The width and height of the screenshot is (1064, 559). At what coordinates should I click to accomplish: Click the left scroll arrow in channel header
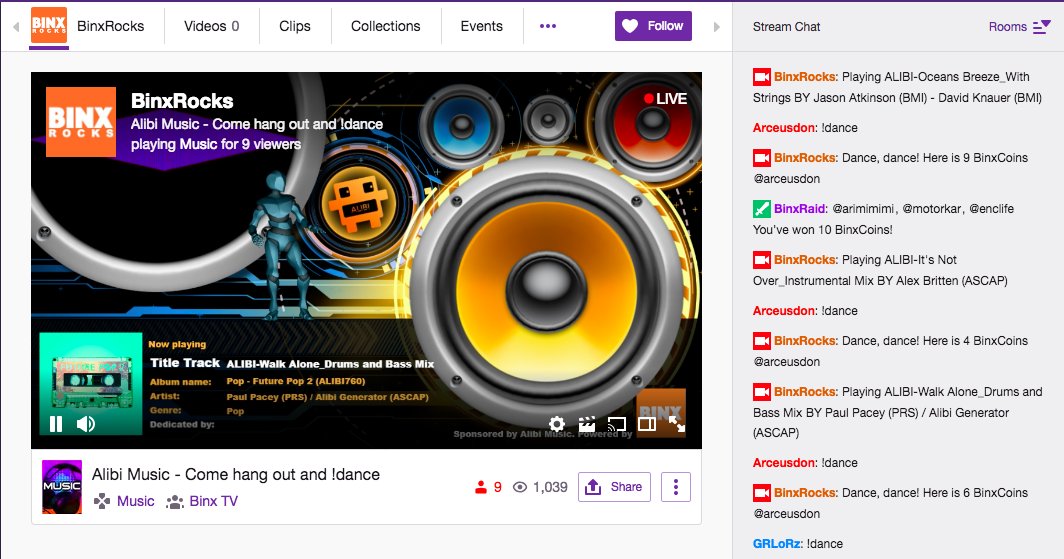(16, 27)
